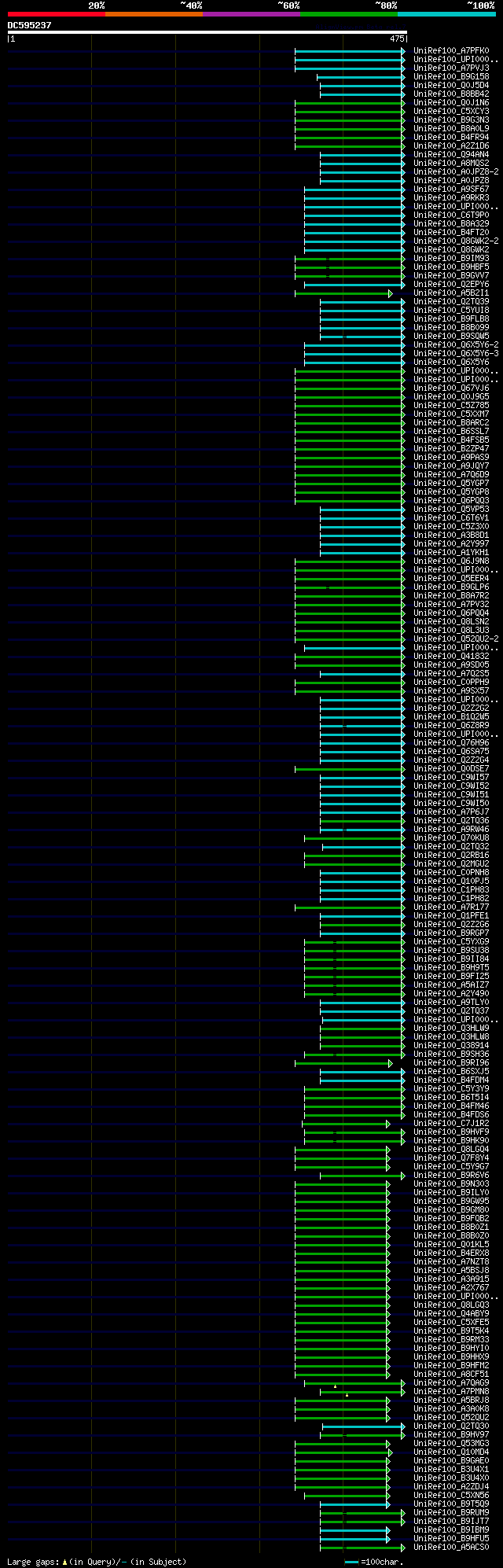Open hit UniRef100_A9PAS9
This screenshot has width=503, height=1568.
click(451, 458)
